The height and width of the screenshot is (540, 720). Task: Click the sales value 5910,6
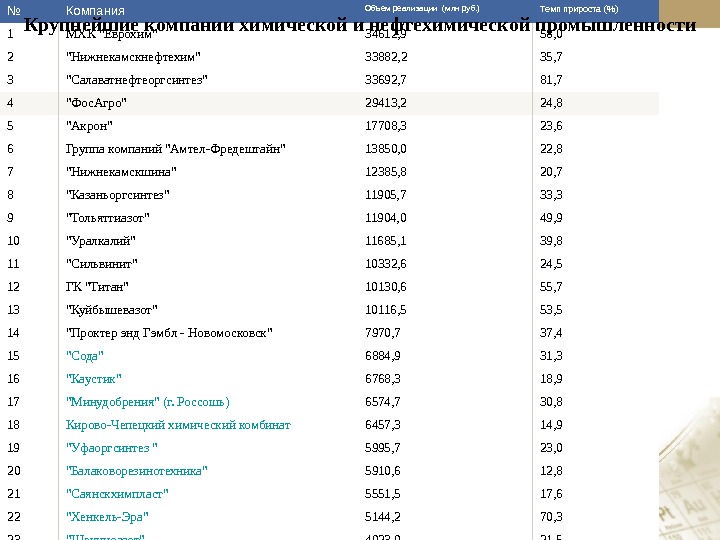tap(382, 471)
